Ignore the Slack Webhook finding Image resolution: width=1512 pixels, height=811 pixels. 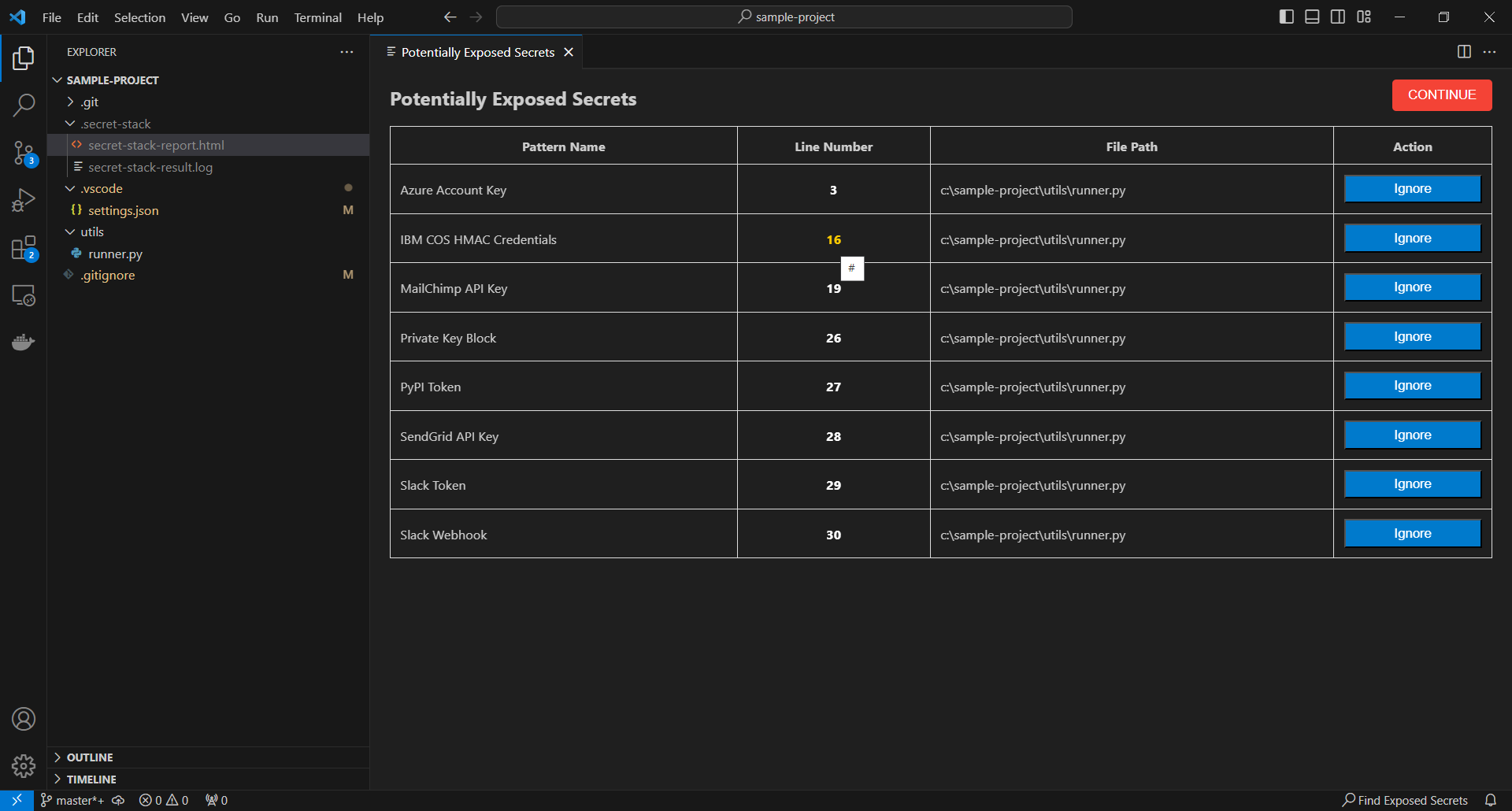point(1412,534)
